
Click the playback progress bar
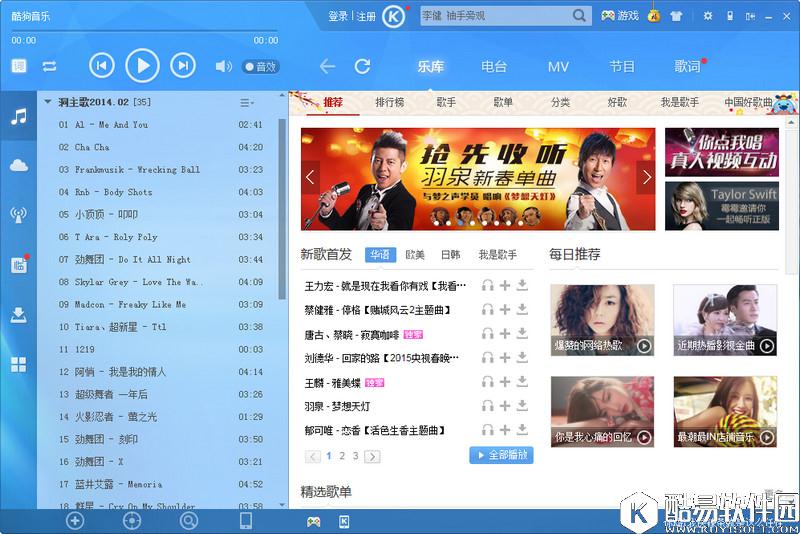click(x=144, y=31)
